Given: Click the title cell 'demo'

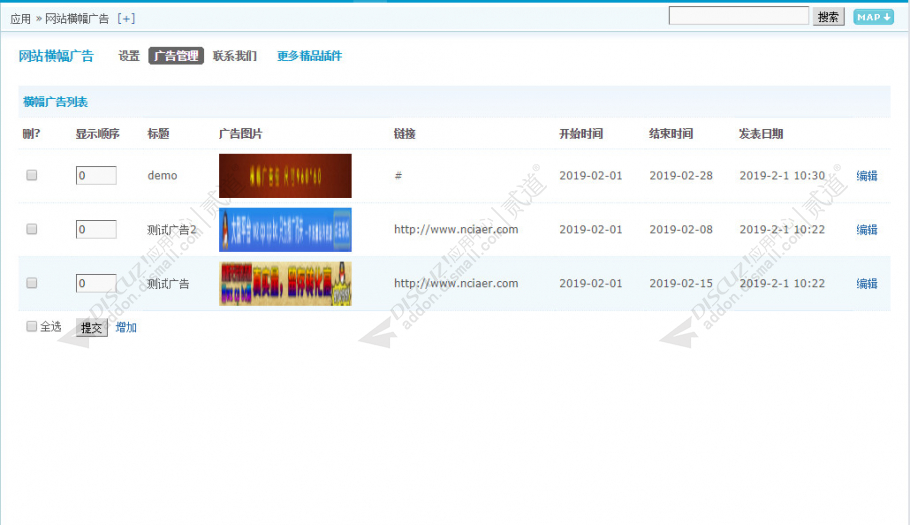Looking at the screenshot, I should (162, 175).
